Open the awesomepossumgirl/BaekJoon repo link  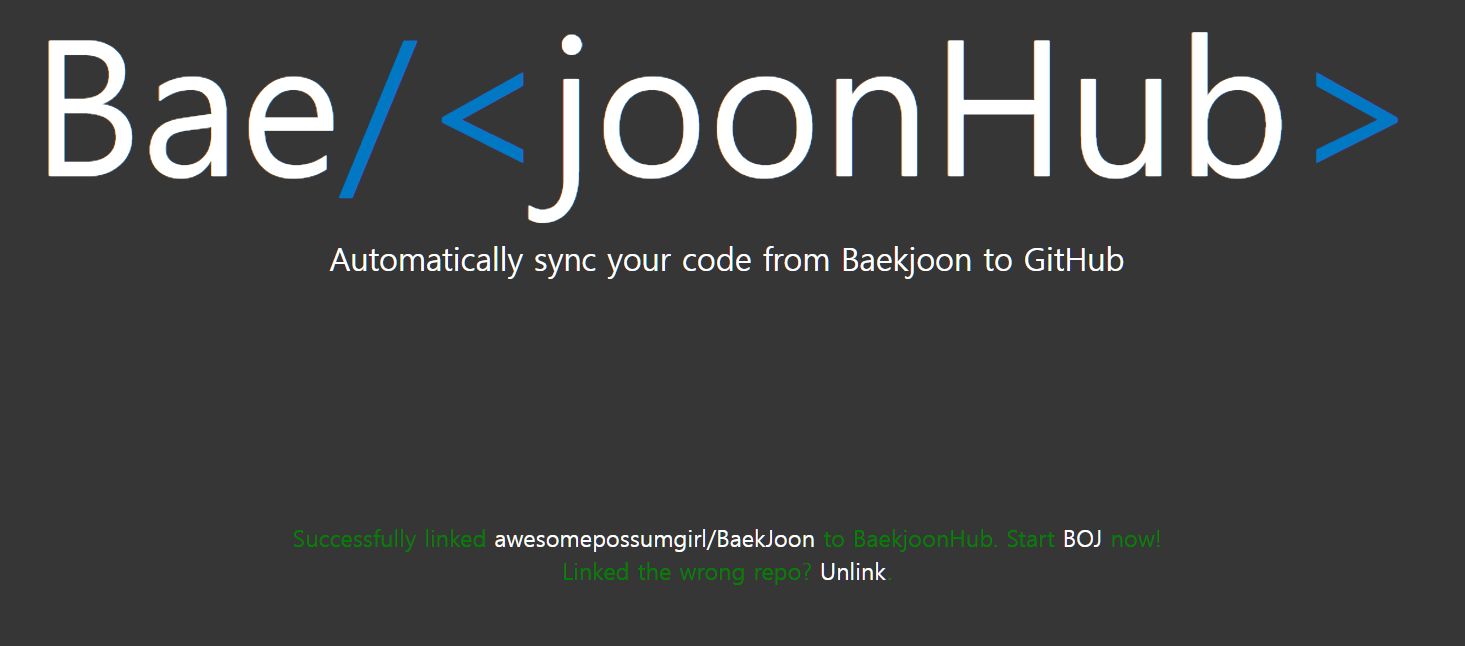pyautogui.click(x=654, y=540)
